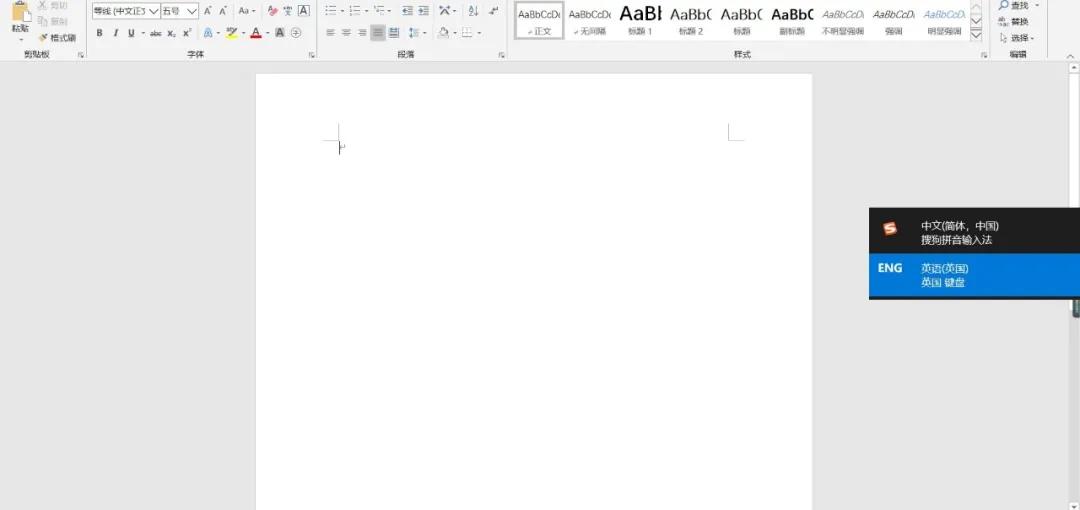Image resolution: width=1080 pixels, height=510 pixels.
Task: Open the Font (字体) dialog launcher
Action: pyautogui.click(x=311, y=55)
